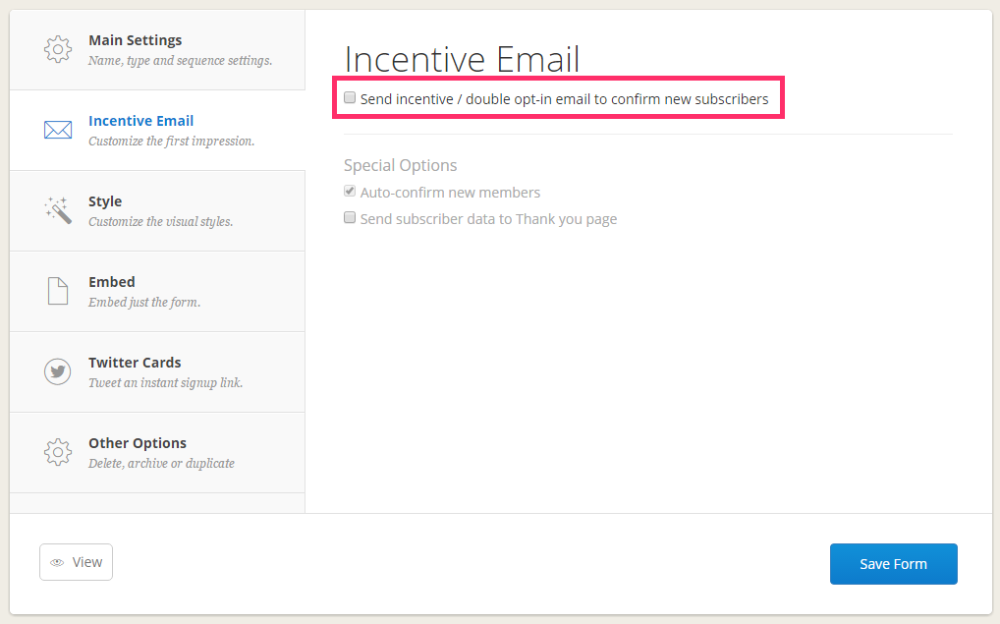Switch to the Style tab
Screen dimensions: 1000x624
pyautogui.click(x=157, y=211)
